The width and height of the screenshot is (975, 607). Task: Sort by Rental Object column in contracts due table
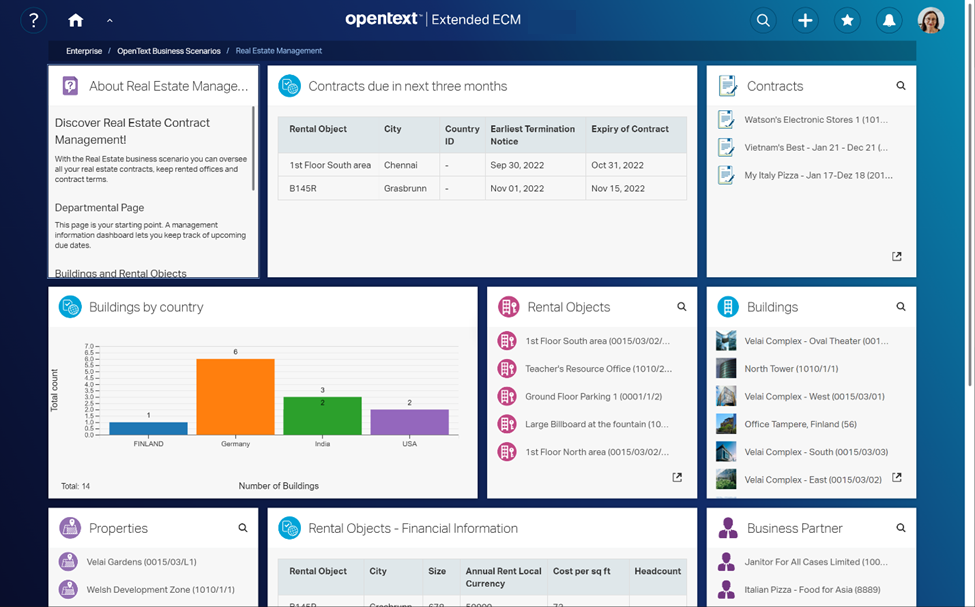click(x=318, y=129)
